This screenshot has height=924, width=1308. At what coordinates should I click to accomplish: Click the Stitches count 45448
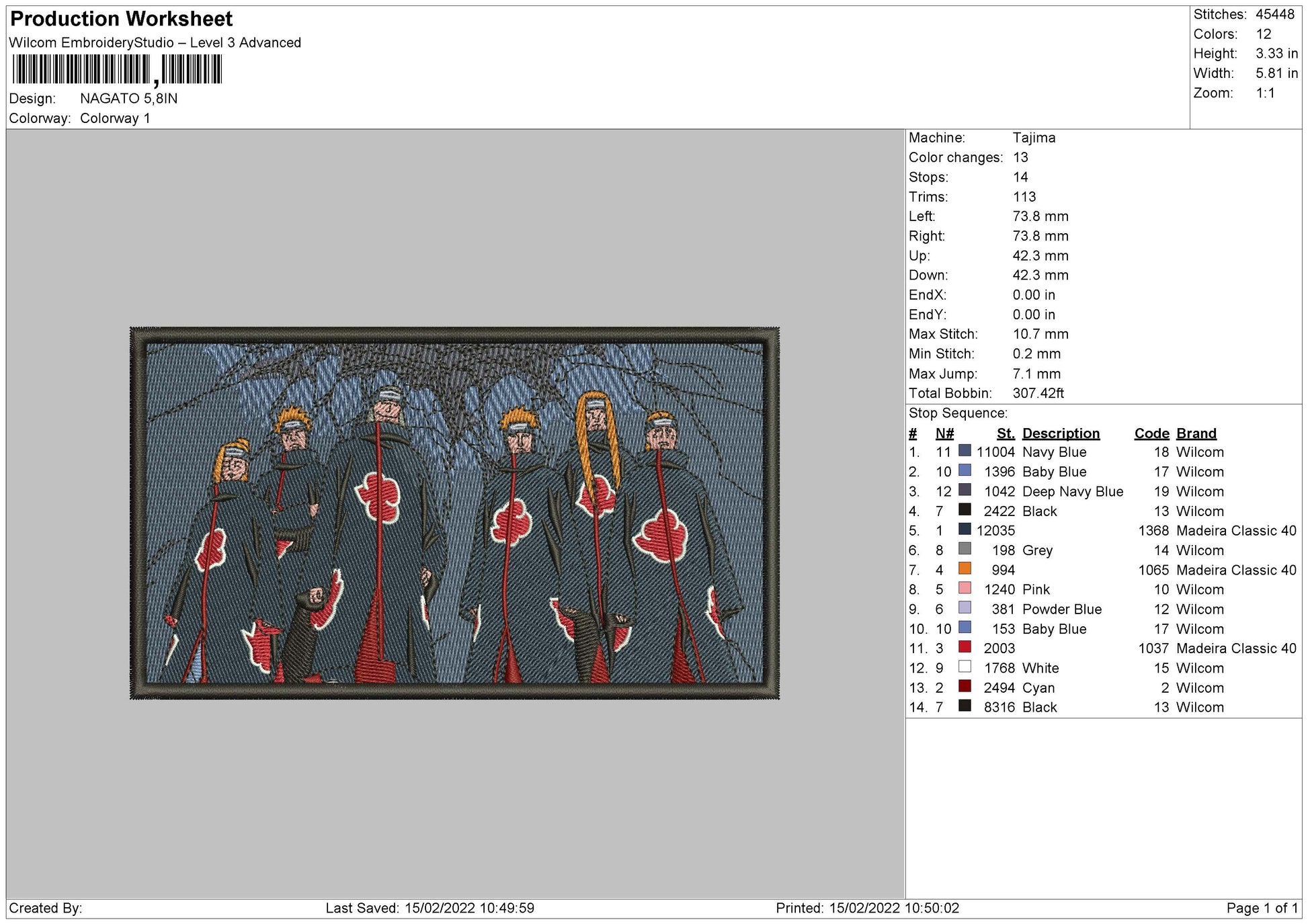[1274, 14]
